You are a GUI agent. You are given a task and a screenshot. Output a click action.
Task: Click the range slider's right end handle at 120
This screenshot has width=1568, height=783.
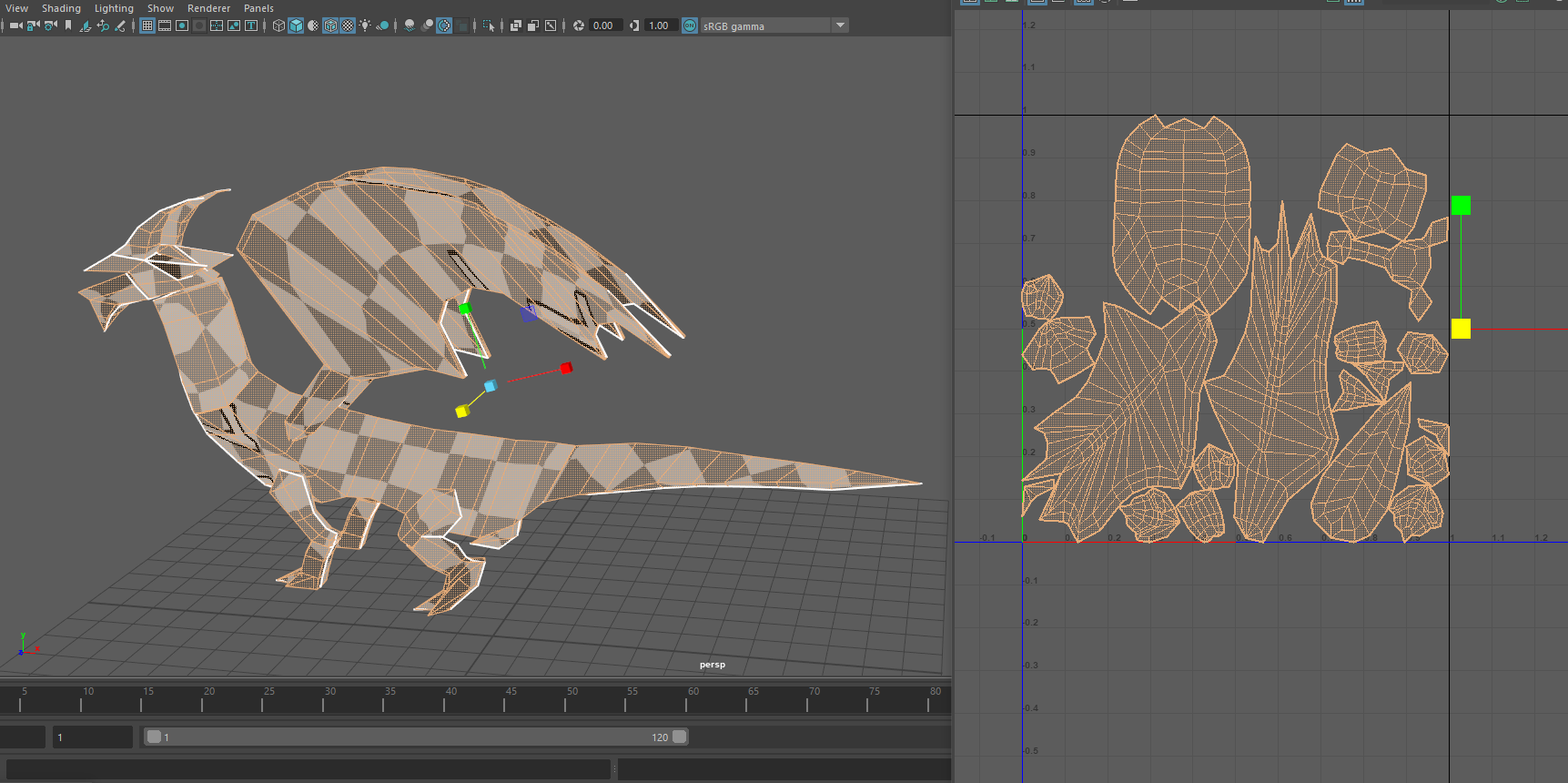(680, 737)
